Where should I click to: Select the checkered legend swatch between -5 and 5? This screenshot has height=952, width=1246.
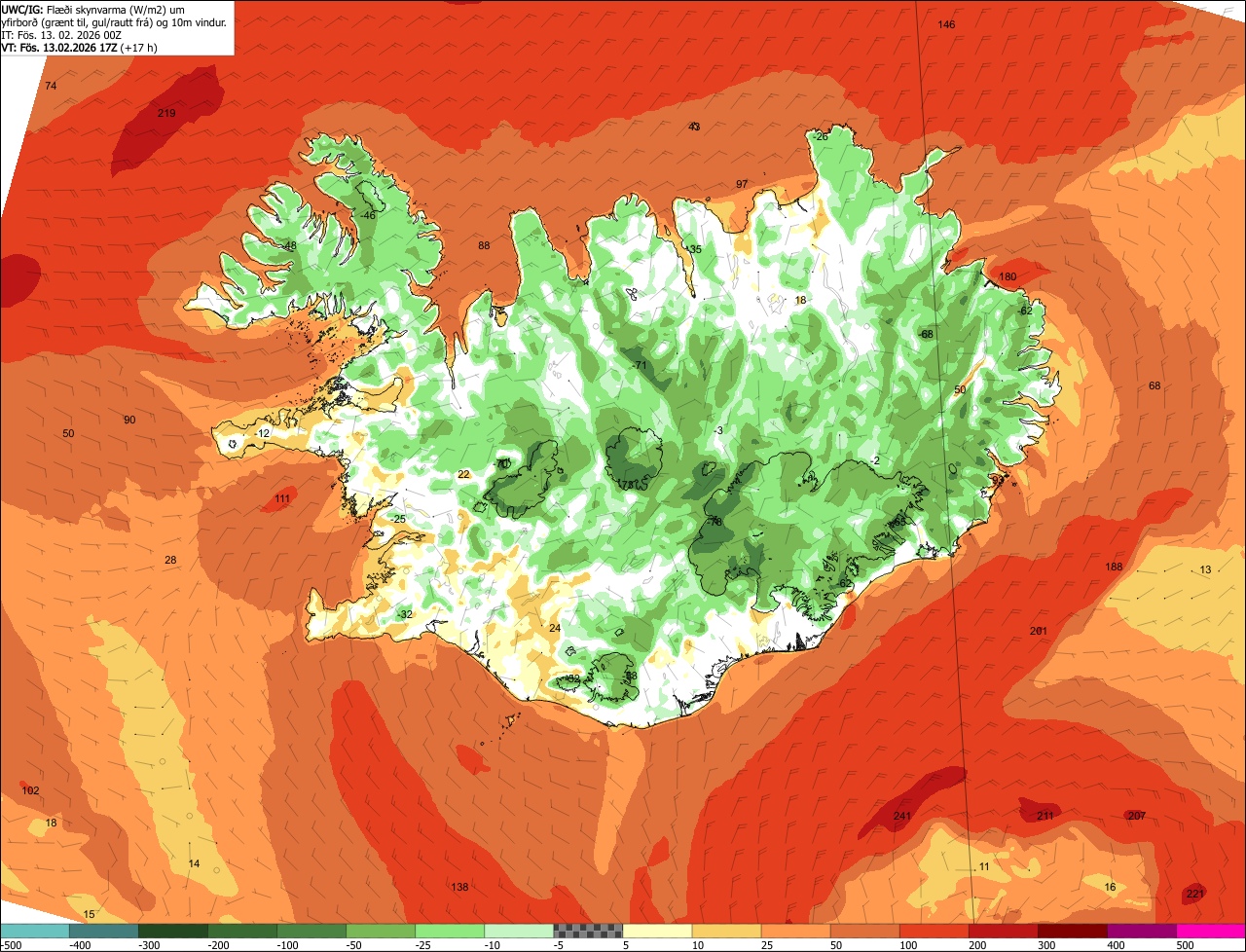(x=588, y=931)
